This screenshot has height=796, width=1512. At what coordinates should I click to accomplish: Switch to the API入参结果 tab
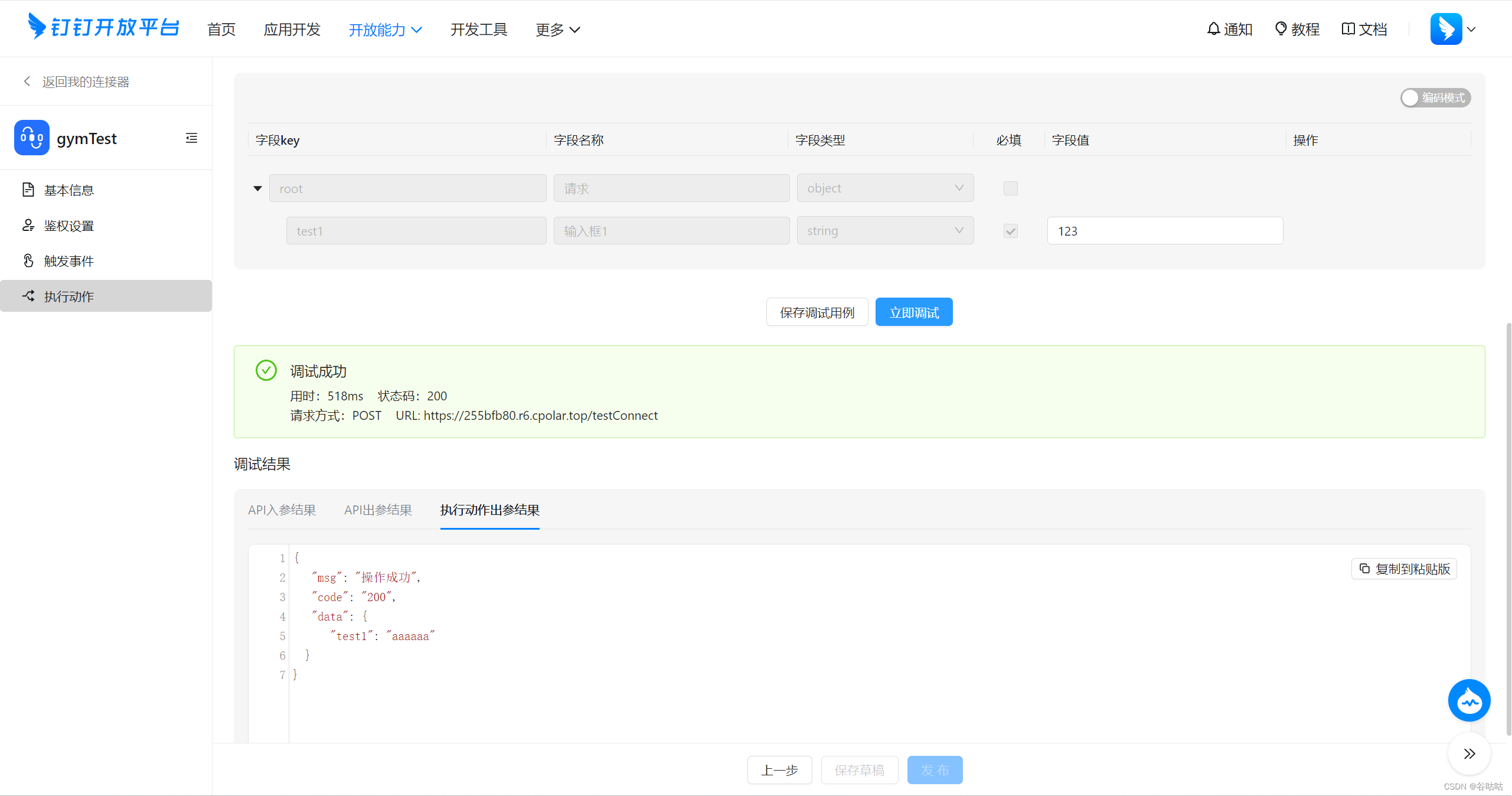tap(282, 510)
